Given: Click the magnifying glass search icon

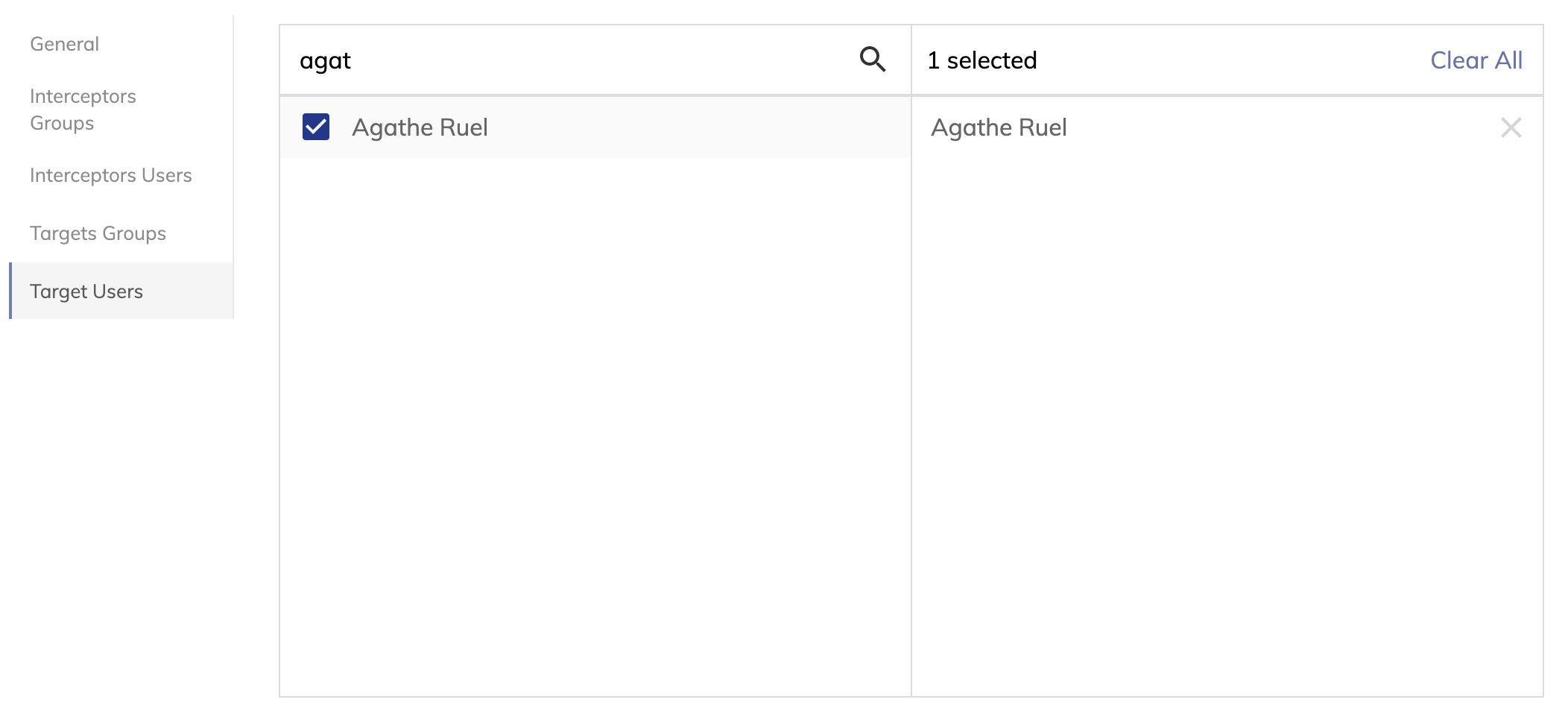Looking at the screenshot, I should 873,60.
